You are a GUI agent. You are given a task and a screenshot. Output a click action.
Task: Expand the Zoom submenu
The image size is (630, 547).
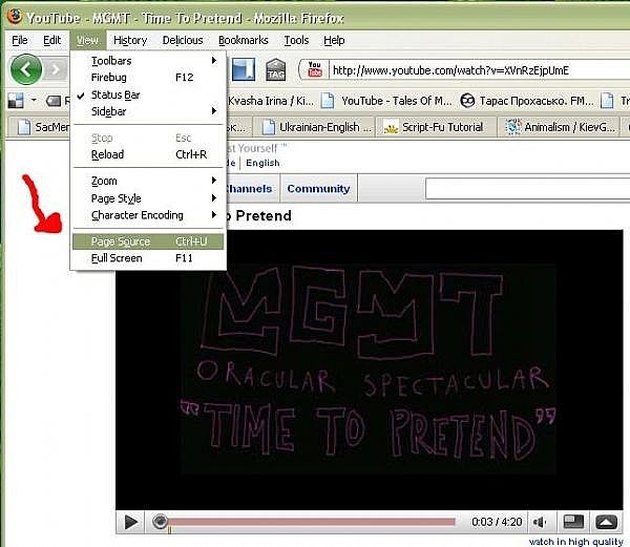pos(148,181)
